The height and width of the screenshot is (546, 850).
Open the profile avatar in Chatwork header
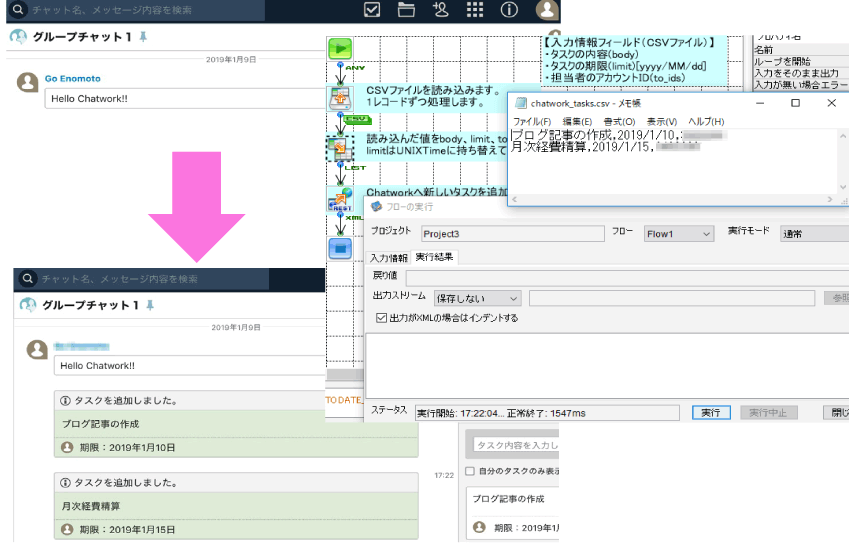[547, 9]
